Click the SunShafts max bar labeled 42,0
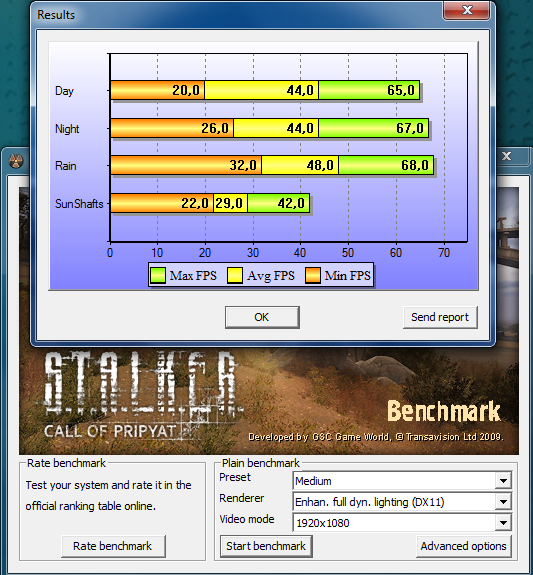The image size is (533, 575). tap(278, 203)
